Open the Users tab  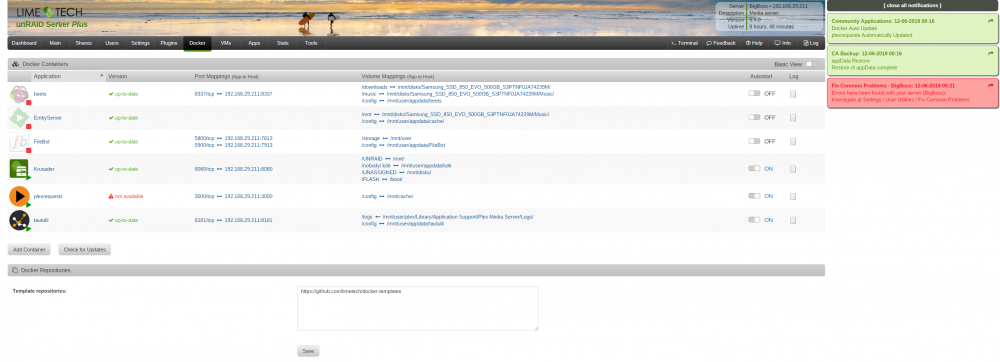pos(112,43)
